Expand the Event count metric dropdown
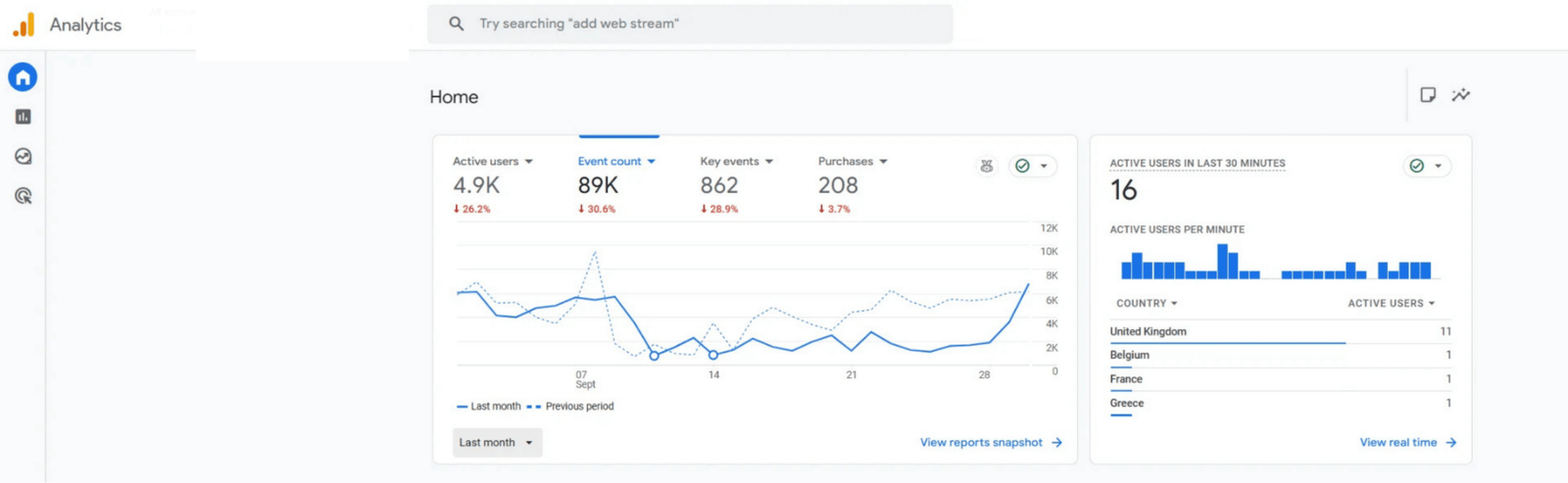The image size is (1568, 483). pyautogui.click(x=651, y=162)
